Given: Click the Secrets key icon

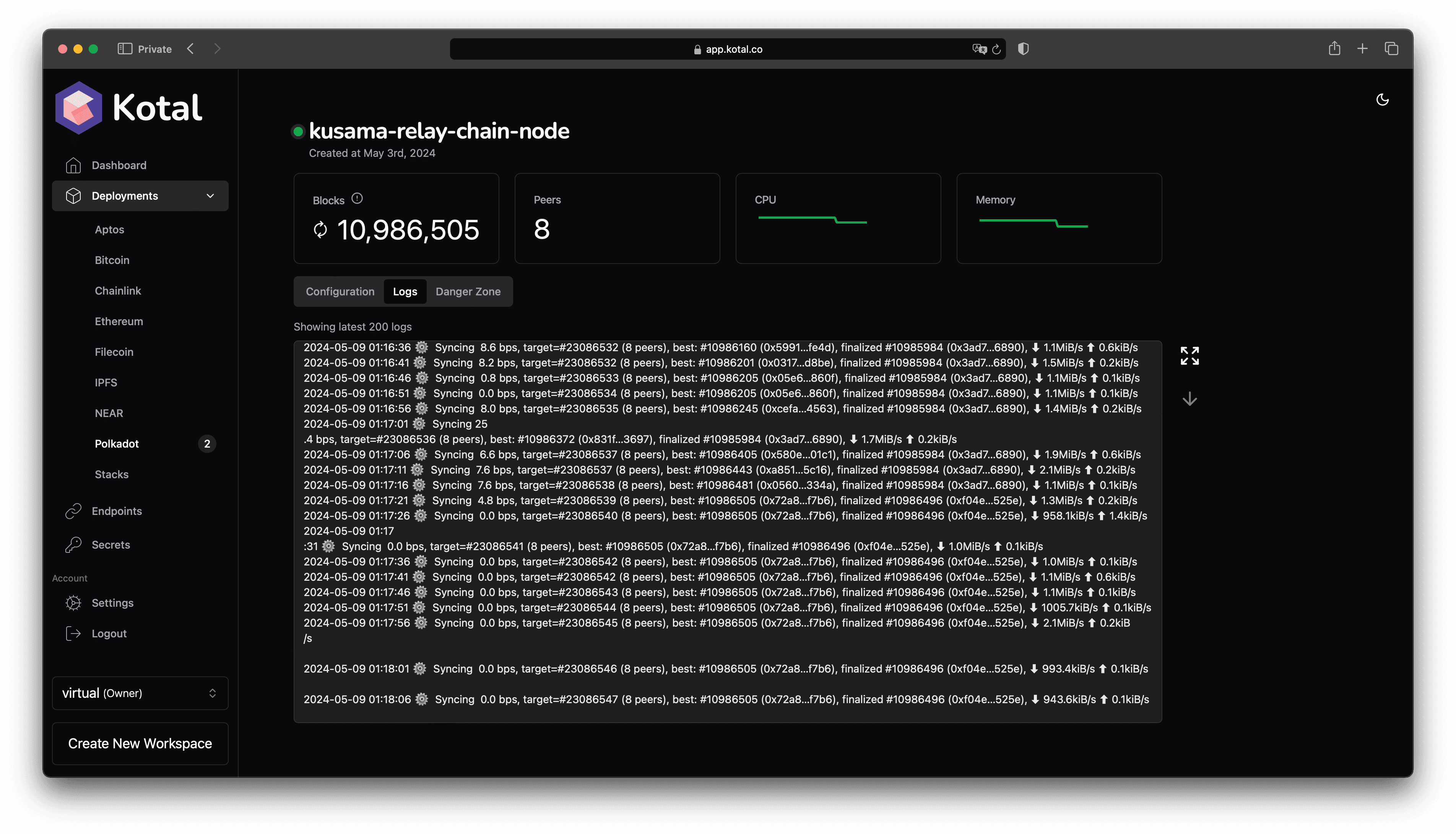Looking at the screenshot, I should pos(73,545).
